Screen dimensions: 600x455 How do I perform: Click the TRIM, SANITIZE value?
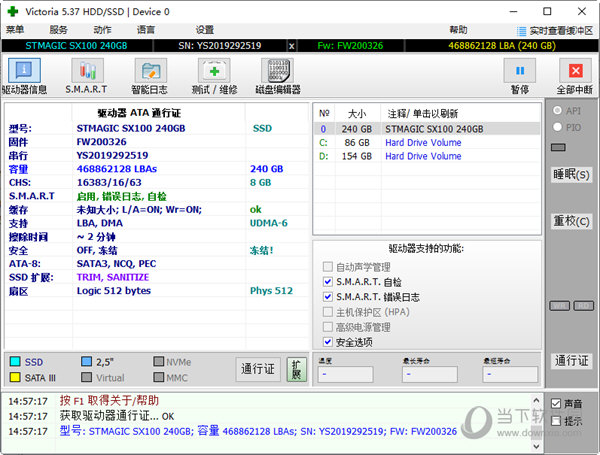click(112, 277)
